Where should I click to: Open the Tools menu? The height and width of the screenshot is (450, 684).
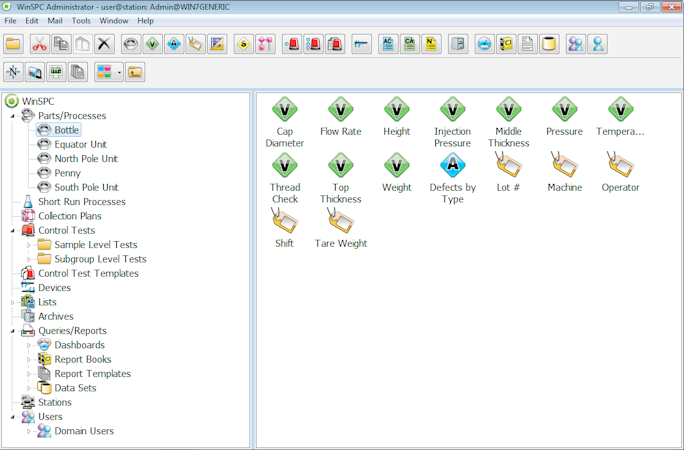(x=81, y=20)
